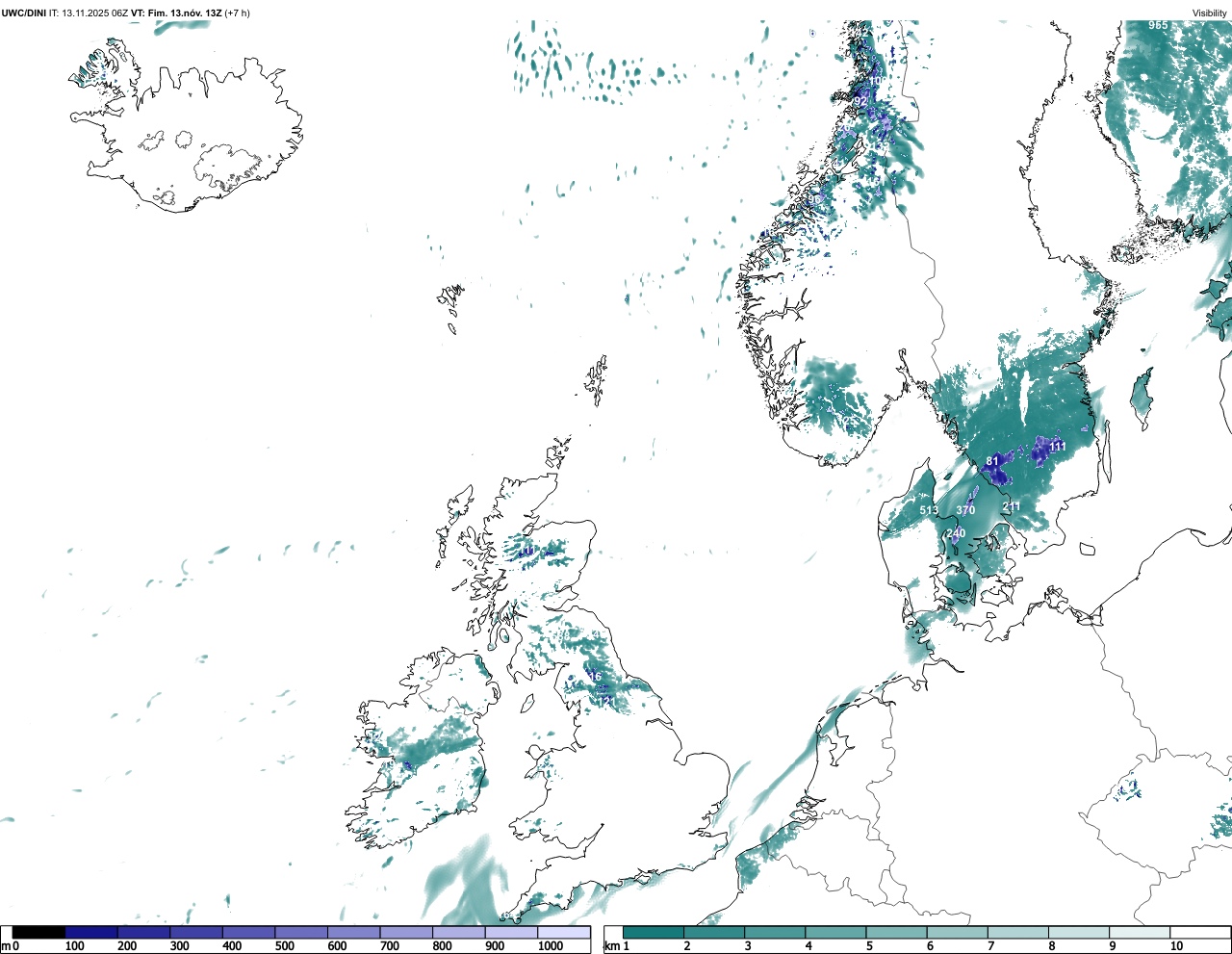Select the 2–3 km legend swatch

point(714,933)
